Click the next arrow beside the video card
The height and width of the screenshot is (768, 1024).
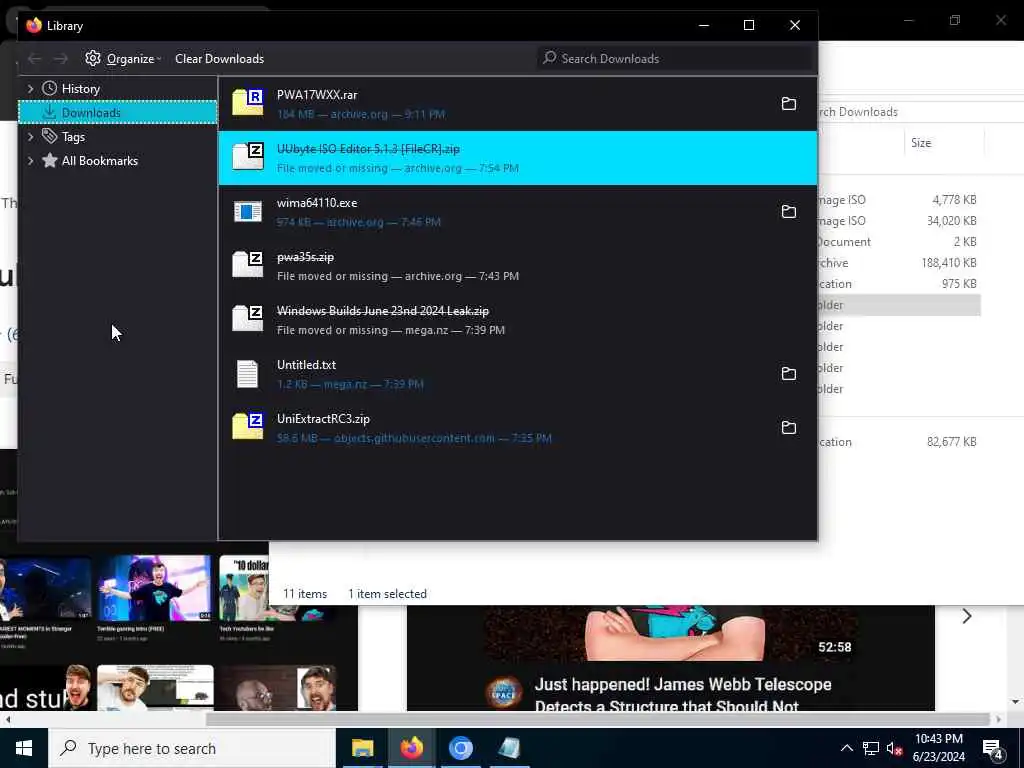tap(967, 616)
